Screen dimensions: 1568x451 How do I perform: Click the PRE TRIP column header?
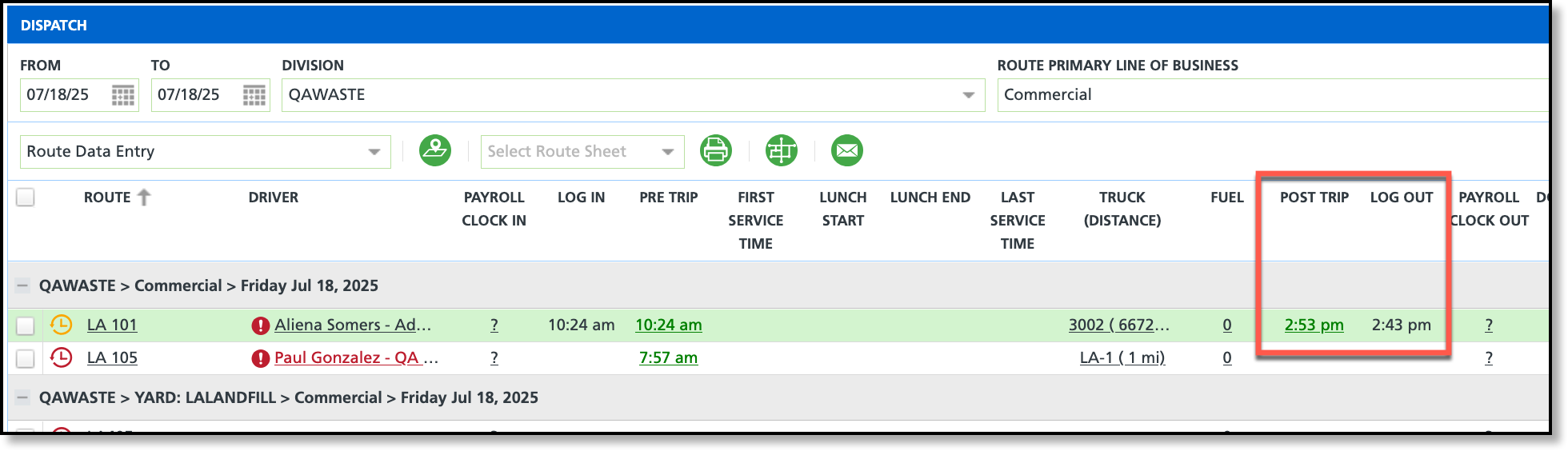click(x=669, y=197)
